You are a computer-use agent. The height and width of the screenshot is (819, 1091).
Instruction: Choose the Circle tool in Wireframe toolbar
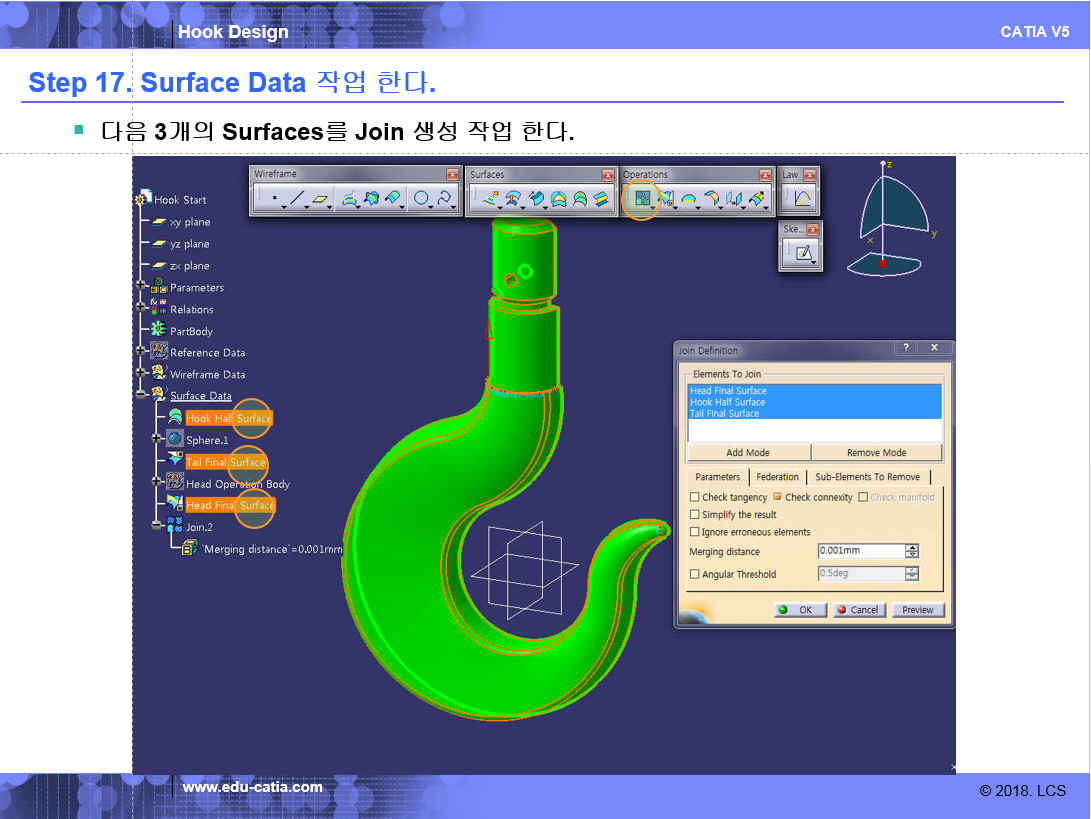pos(421,199)
